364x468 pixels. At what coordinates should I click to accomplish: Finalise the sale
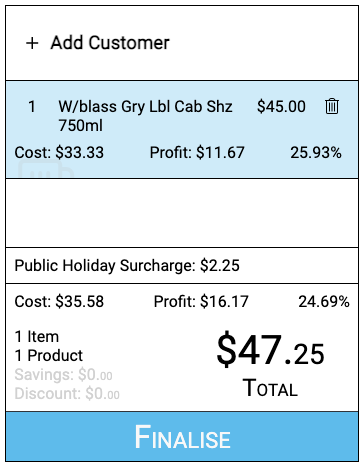[x=182, y=436]
